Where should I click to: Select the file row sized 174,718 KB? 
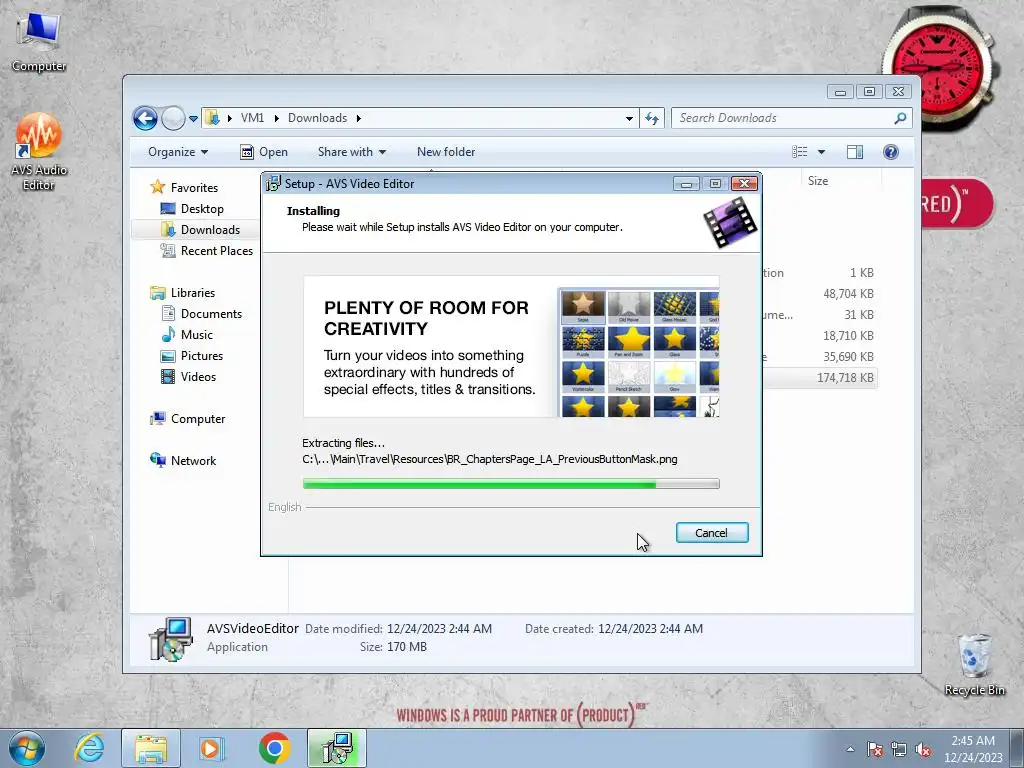pos(820,377)
